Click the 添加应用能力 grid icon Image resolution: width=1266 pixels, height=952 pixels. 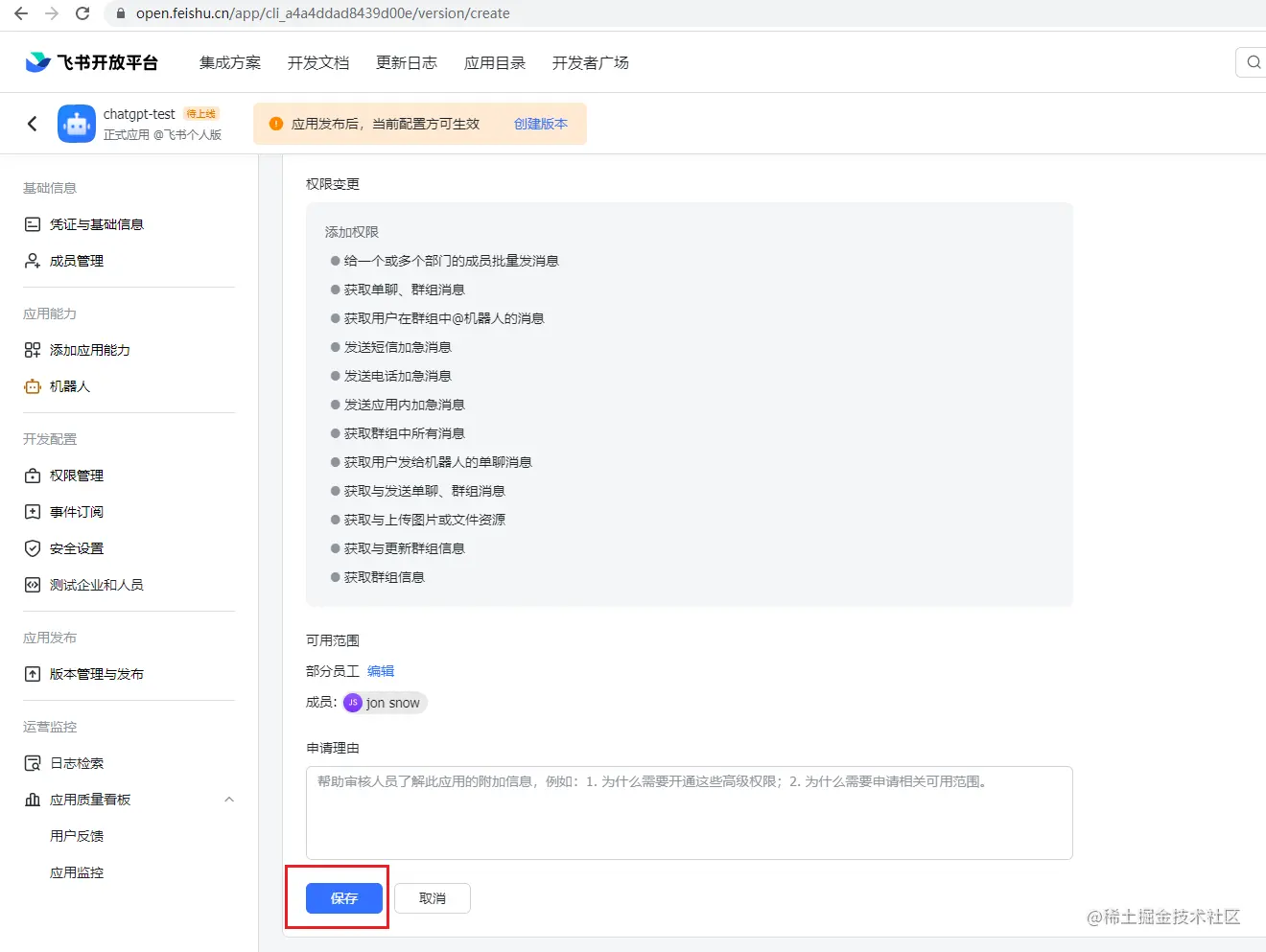[33, 350]
